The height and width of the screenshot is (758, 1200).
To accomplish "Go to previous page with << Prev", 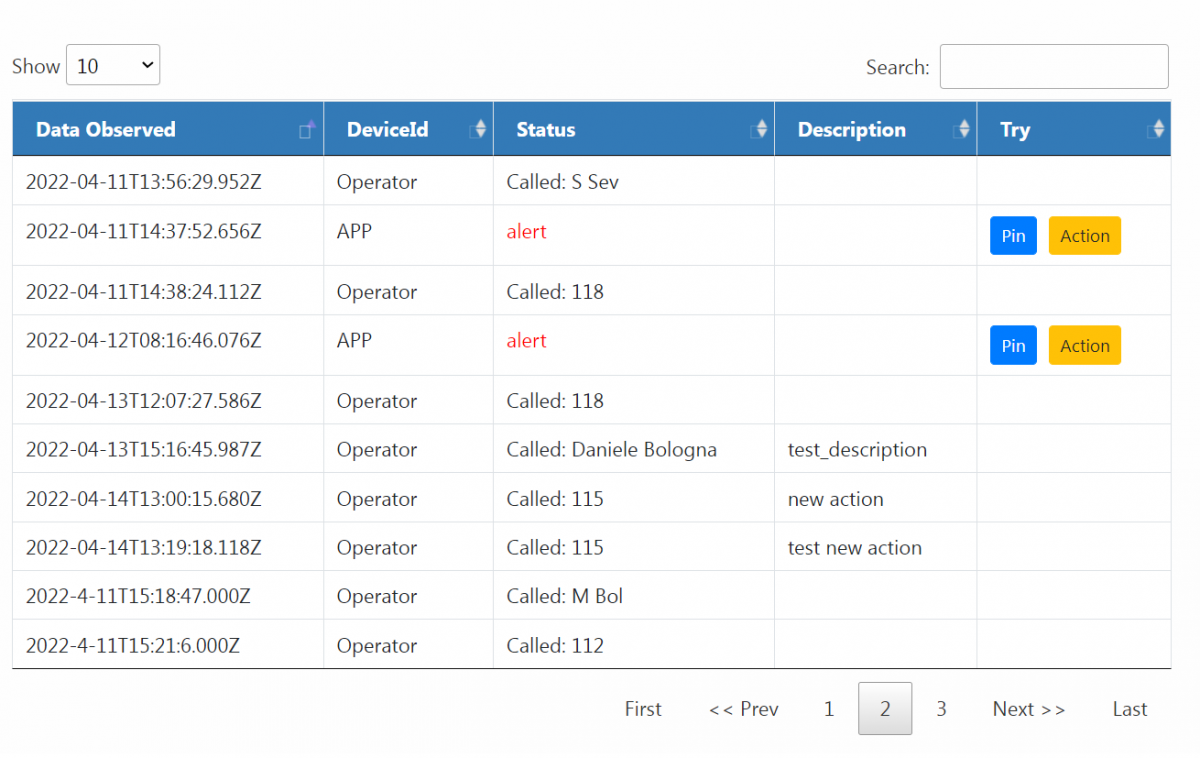I will click(743, 709).
